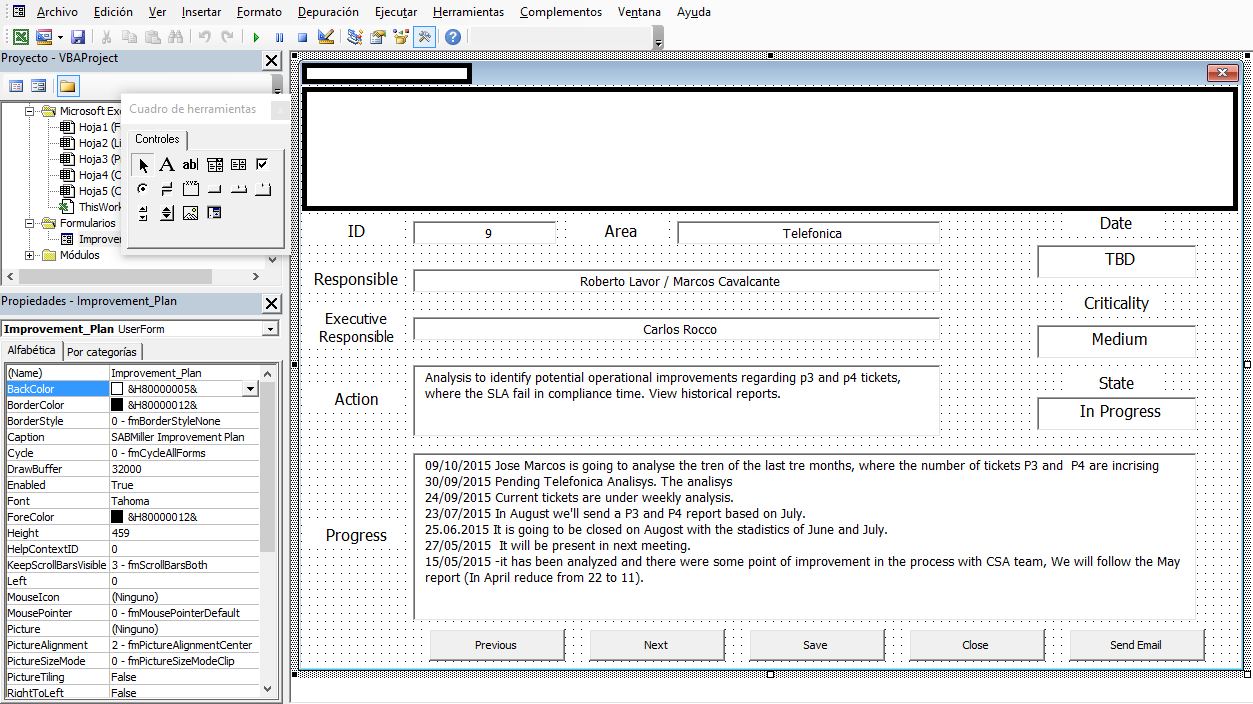Image resolution: width=1253 pixels, height=704 pixels.
Task: Click the floppy disk save icon in toolbar
Action: click(x=78, y=37)
